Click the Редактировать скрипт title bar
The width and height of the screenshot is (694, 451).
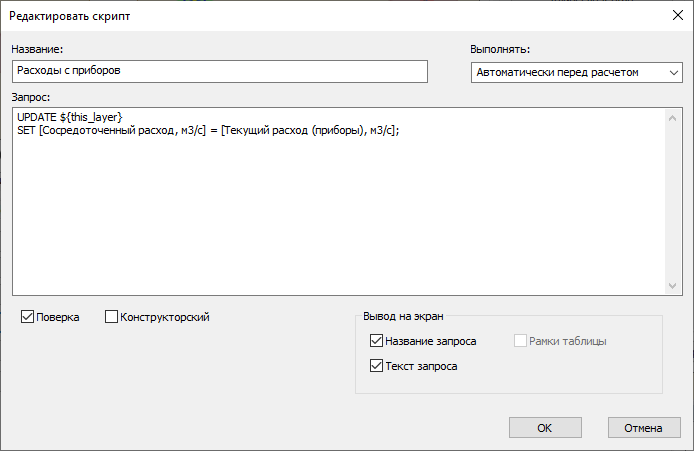click(300, 16)
